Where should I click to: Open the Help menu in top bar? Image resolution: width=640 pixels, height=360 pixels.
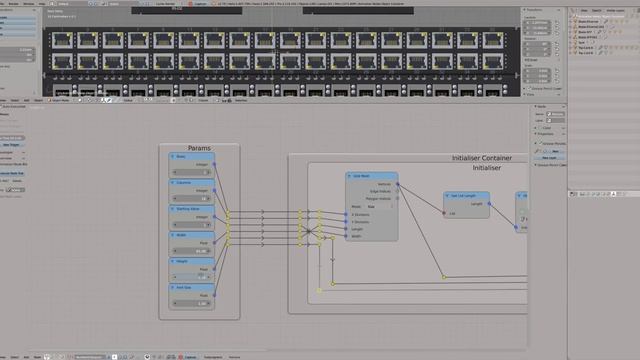[42, 3]
